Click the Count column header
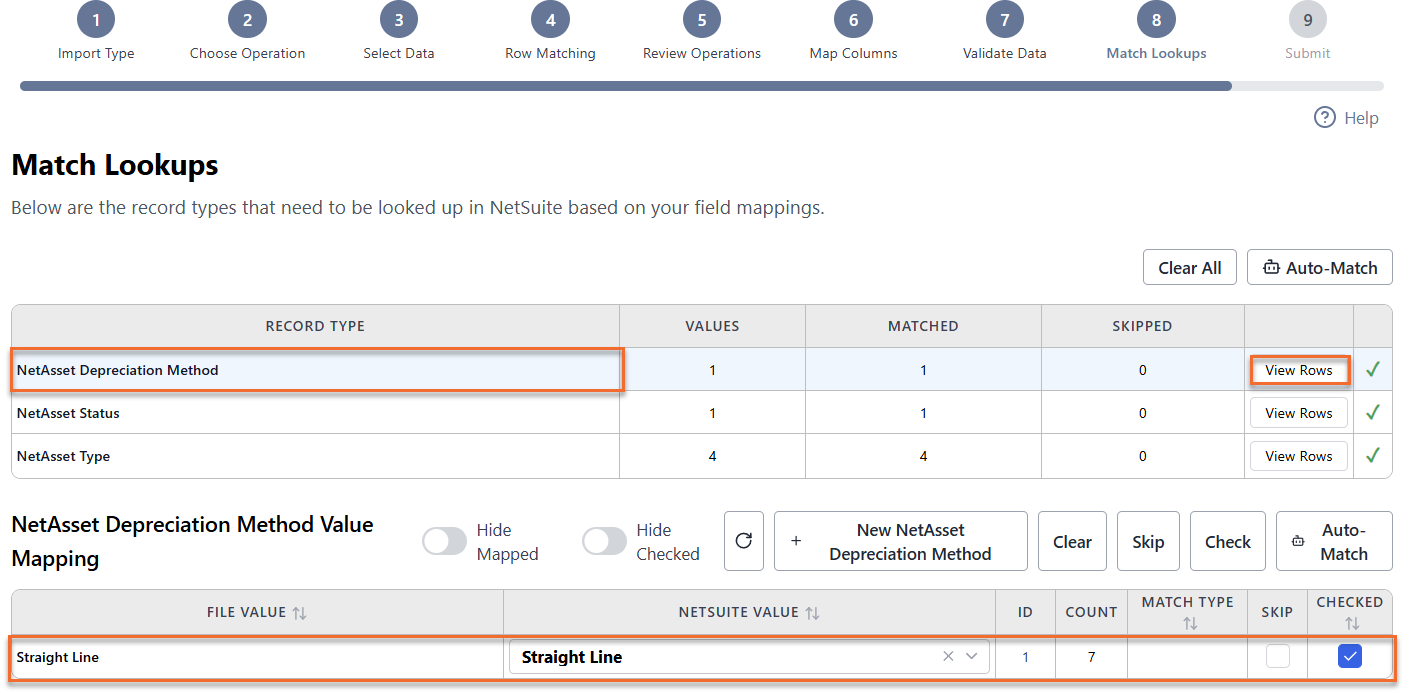 [1091, 612]
